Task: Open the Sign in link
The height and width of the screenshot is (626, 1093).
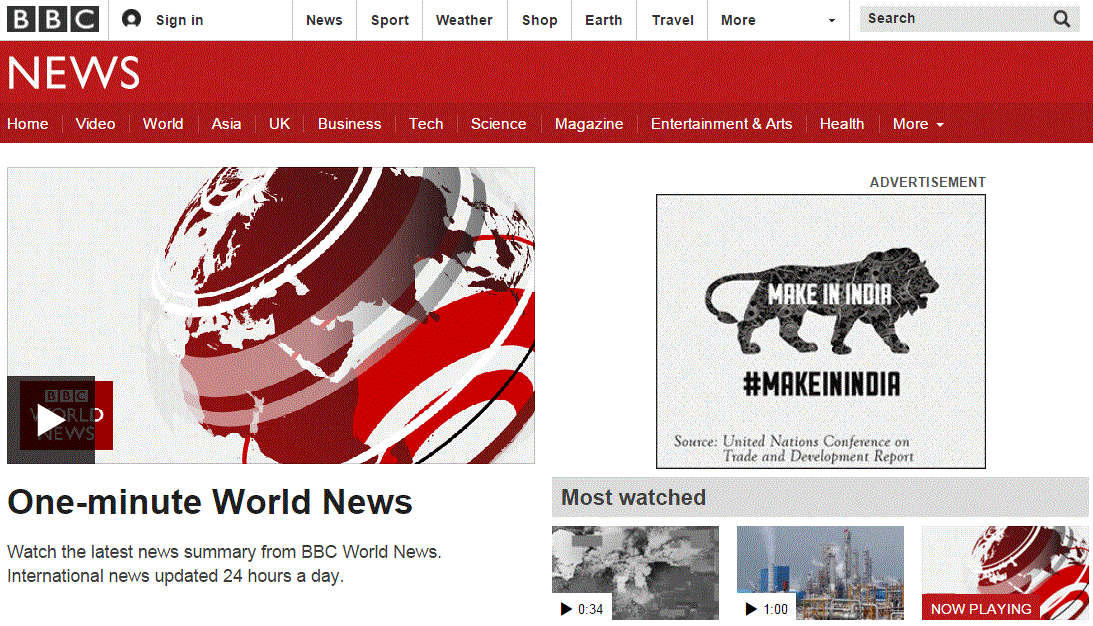Action: click(180, 20)
